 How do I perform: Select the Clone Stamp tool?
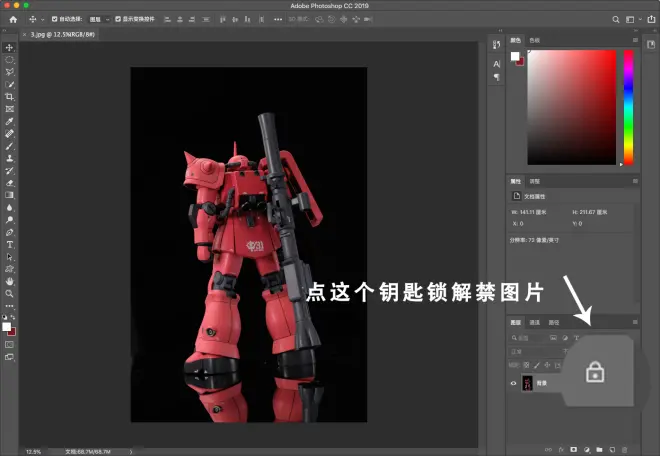click(x=9, y=158)
